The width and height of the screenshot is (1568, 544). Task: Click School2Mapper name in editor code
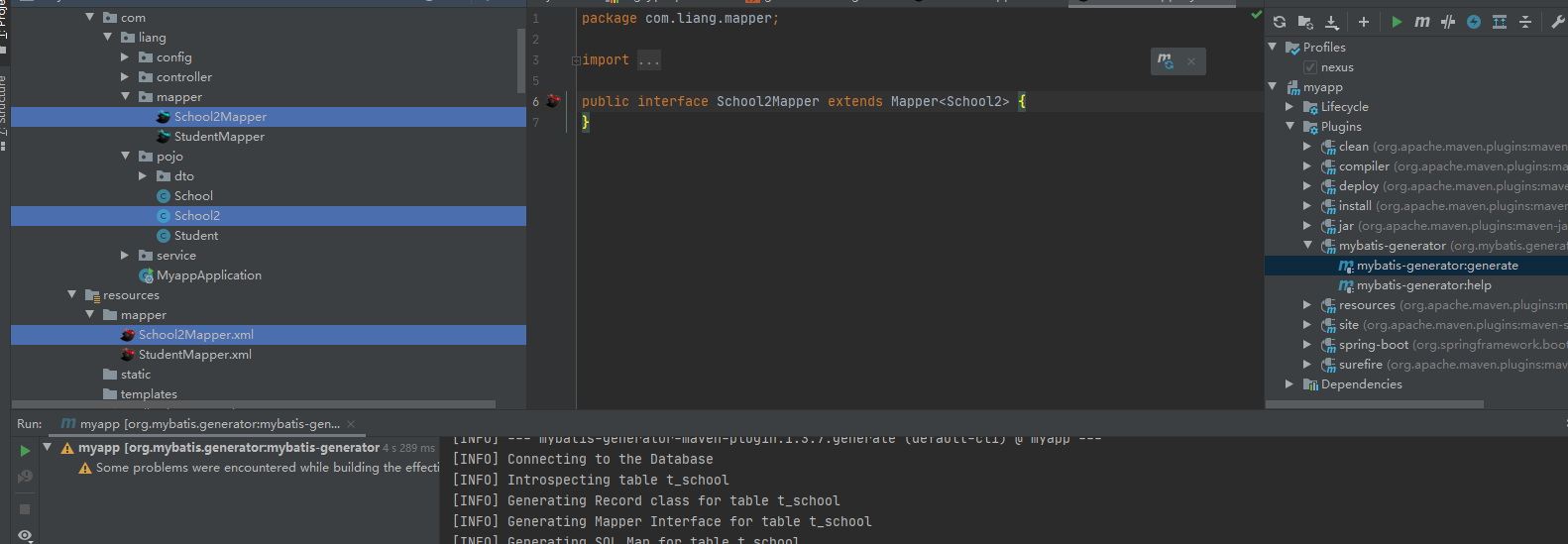pyautogui.click(x=768, y=101)
